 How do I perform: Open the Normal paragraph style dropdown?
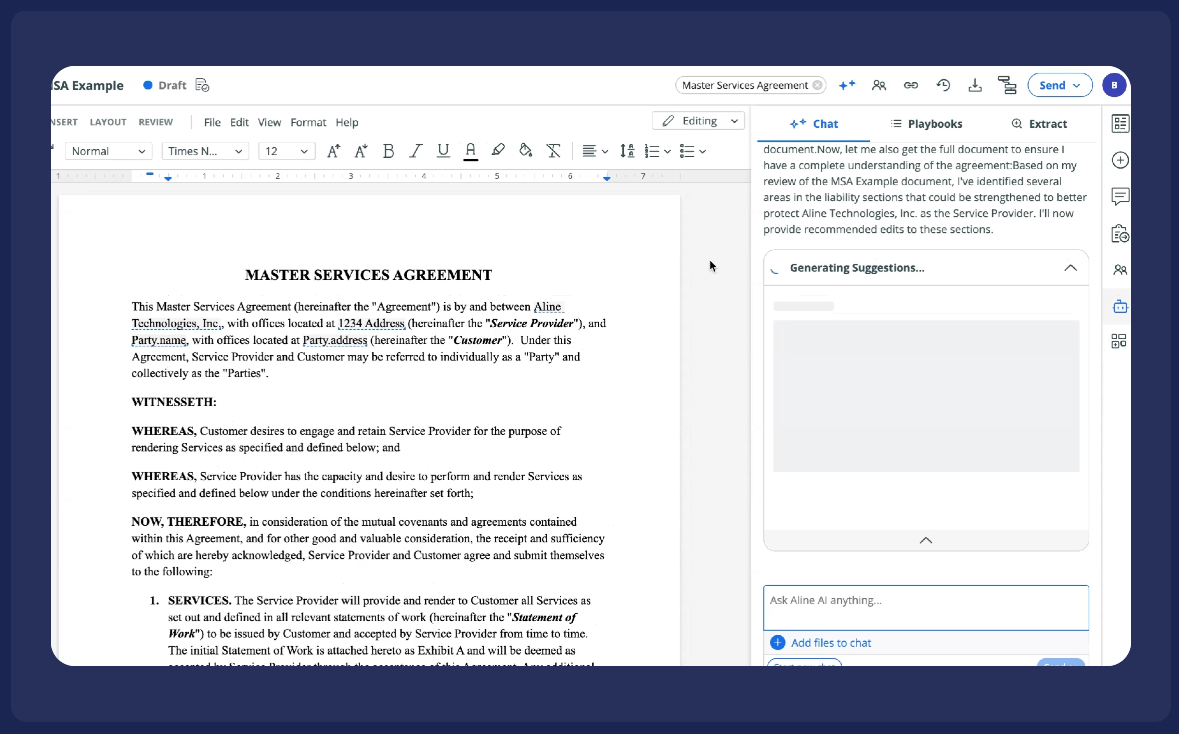[x=108, y=151]
